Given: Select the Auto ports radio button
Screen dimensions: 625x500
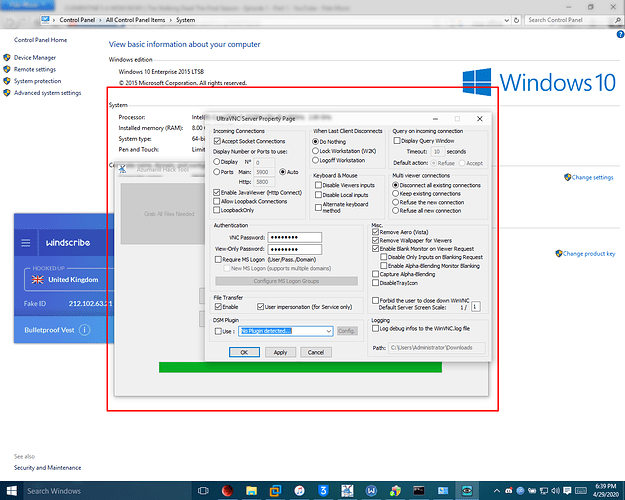Looking at the screenshot, I should tap(283, 172).
